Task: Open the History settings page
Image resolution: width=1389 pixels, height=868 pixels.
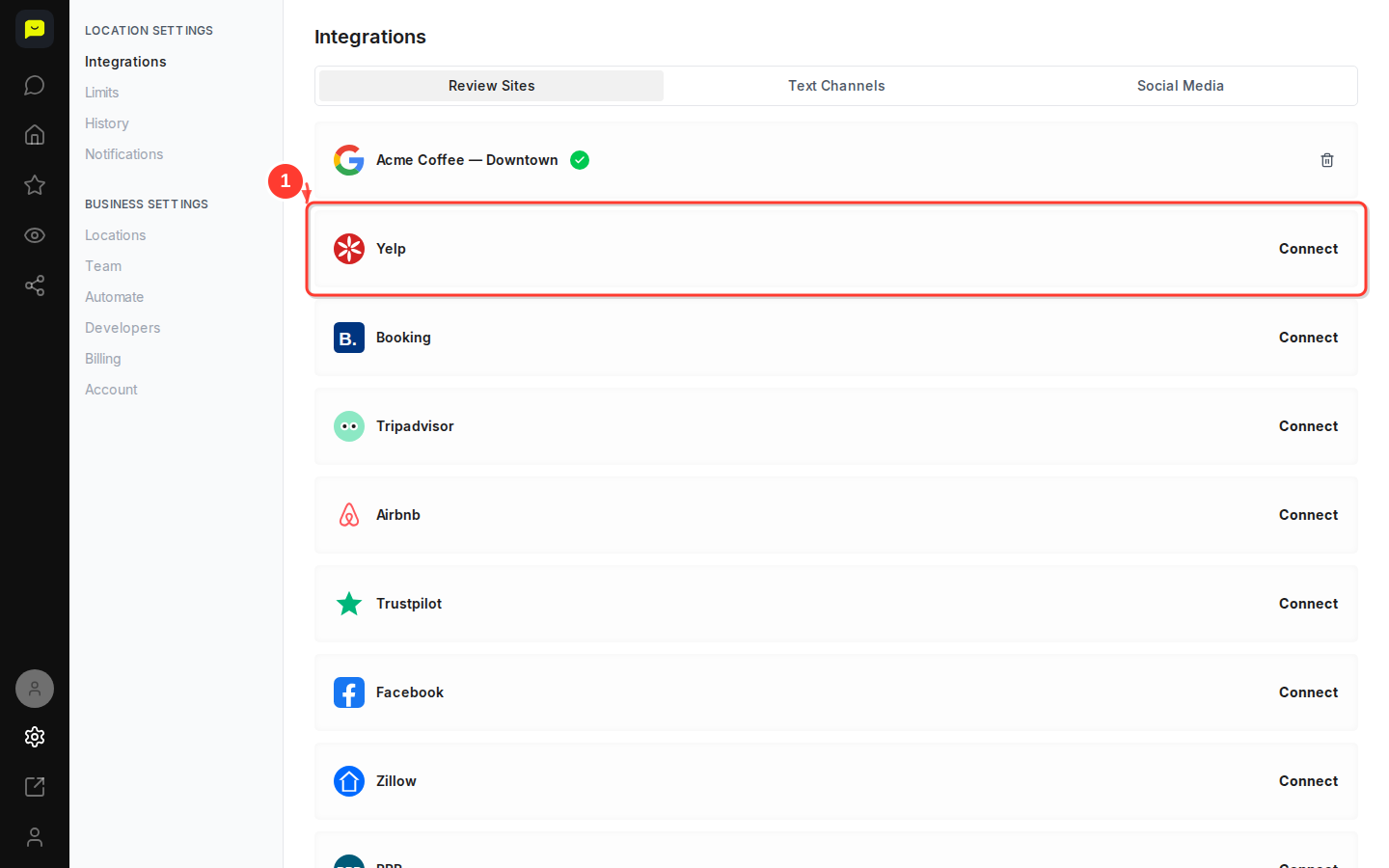Action: pyautogui.click(x=107, y=123)
